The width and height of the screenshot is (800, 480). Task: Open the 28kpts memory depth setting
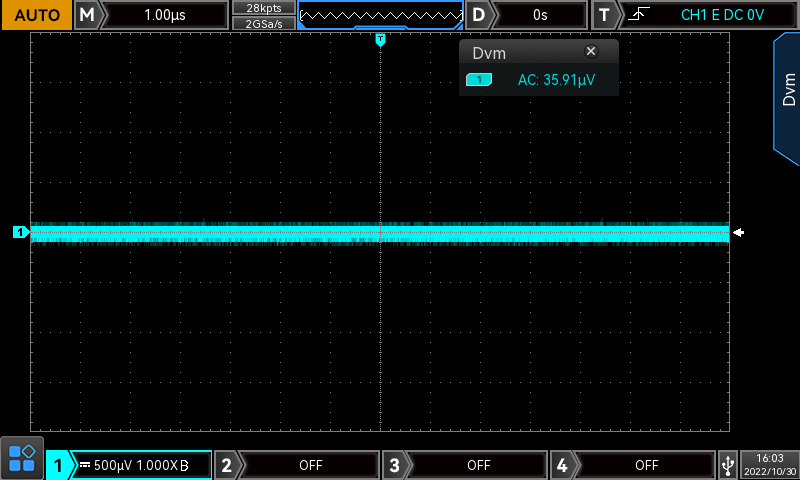click(x=263, y=8)
